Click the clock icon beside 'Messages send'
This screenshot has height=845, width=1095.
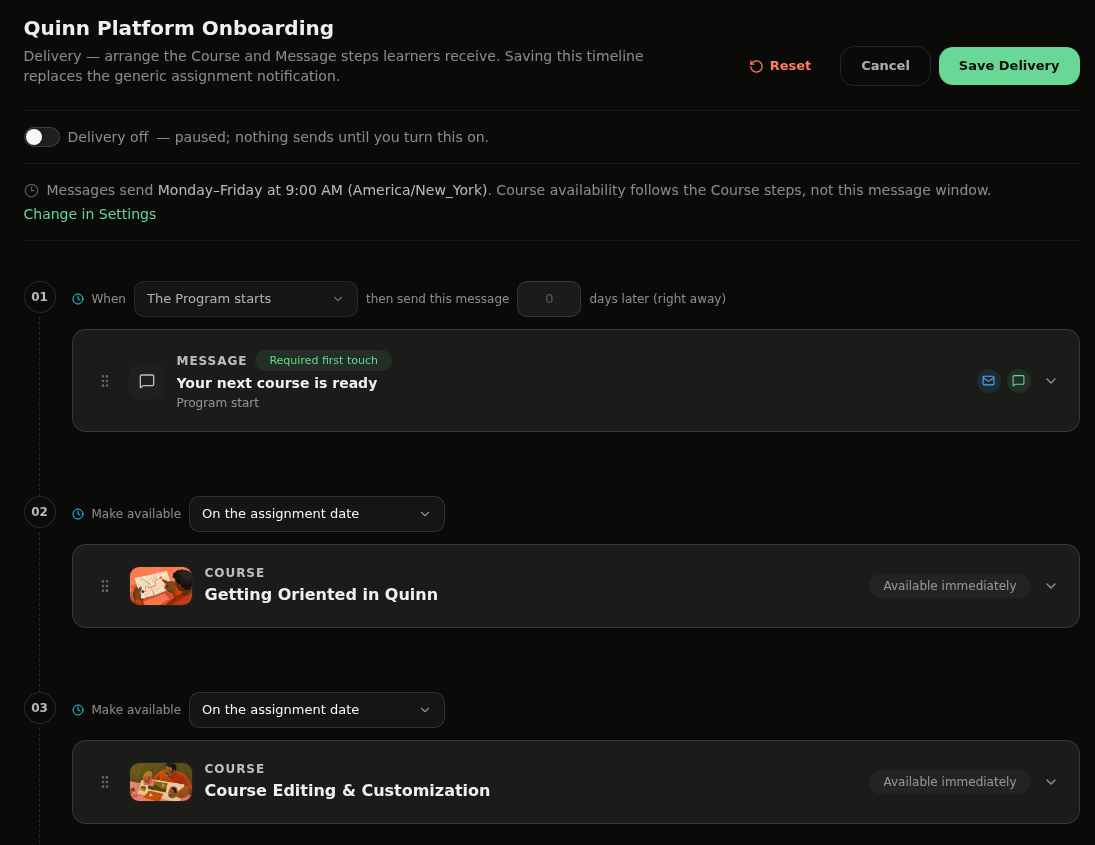(x=31, y=190)
